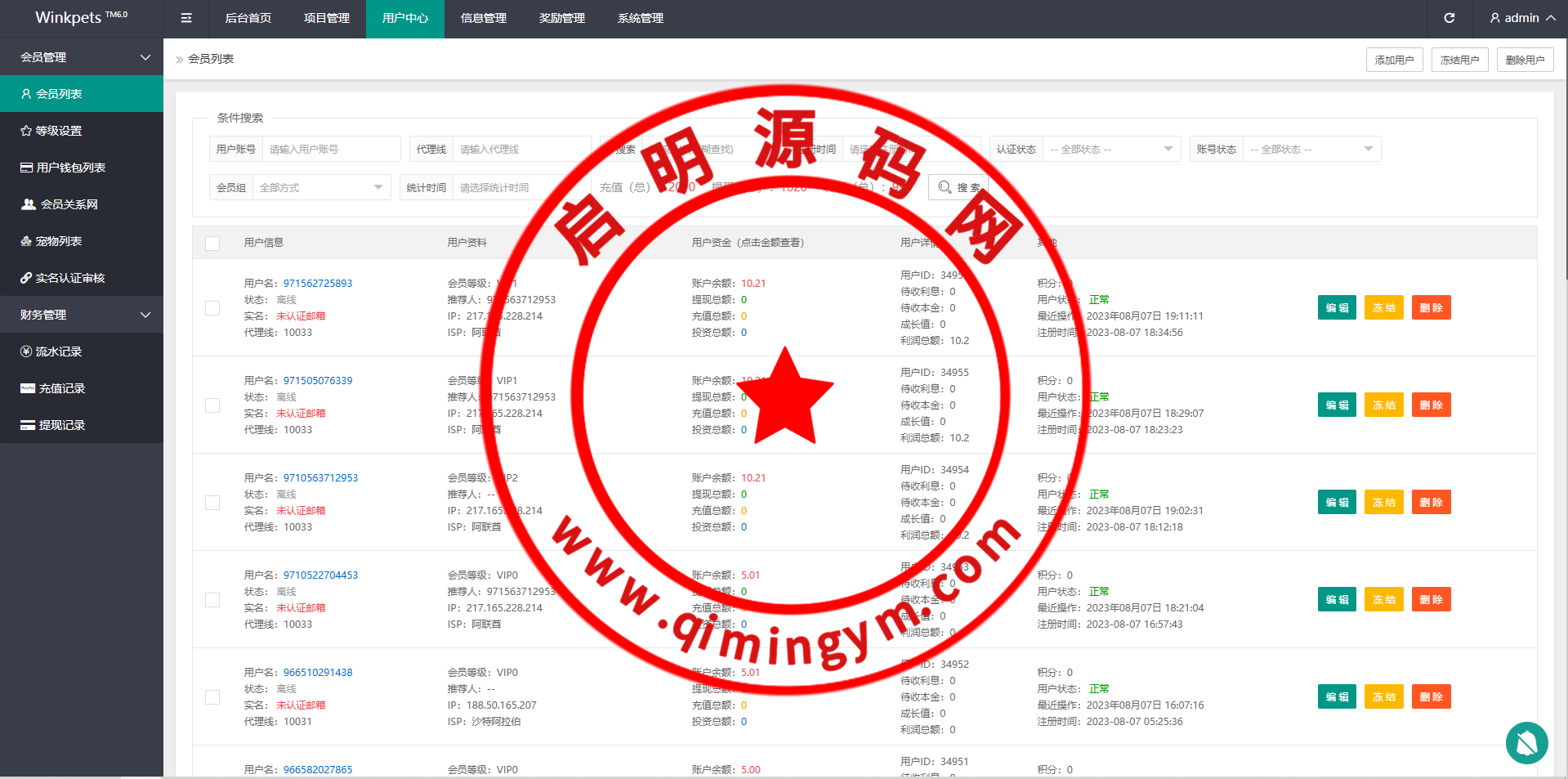Open 实名认证审核 link icon item
This screenshot has width=1568, height=779.
pos(62,278)
